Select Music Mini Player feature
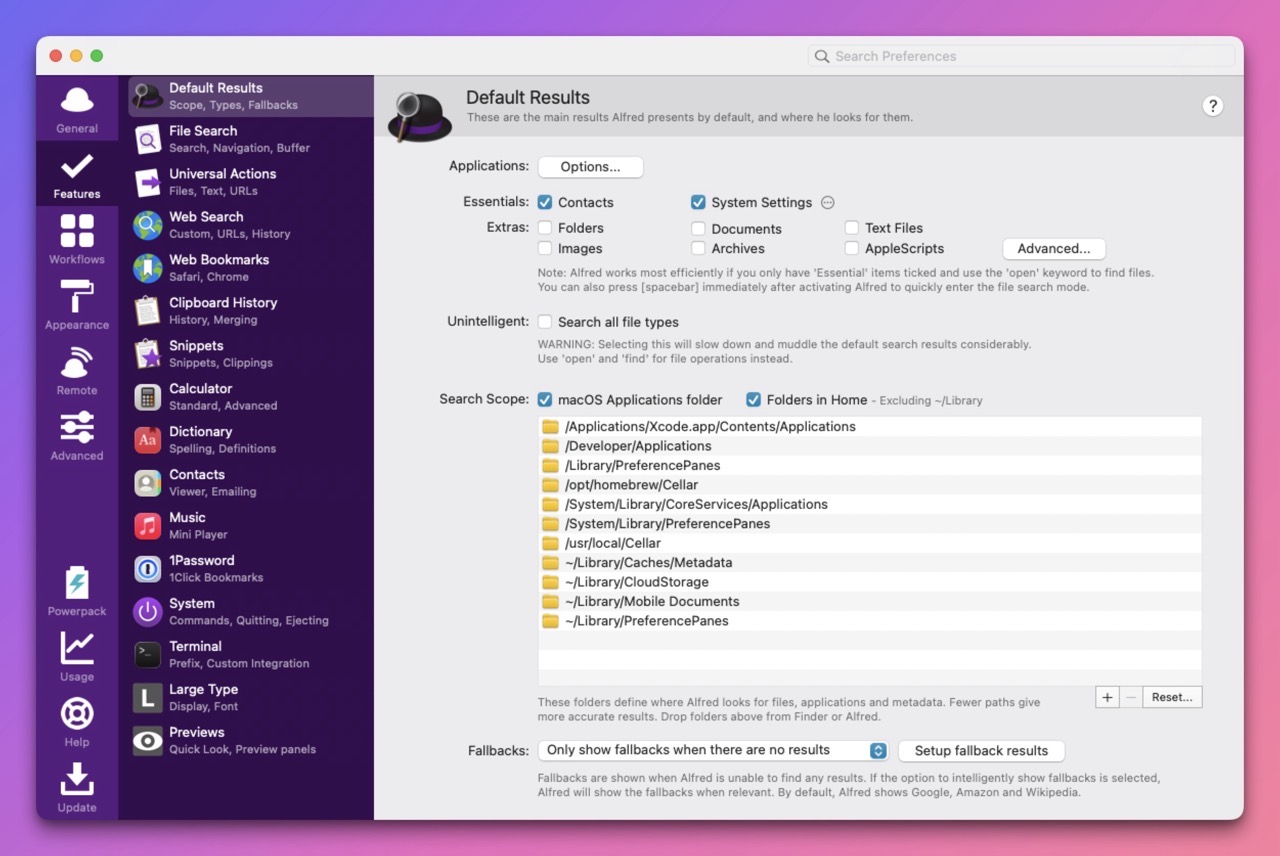1280x856 pixels. [250, 526]
